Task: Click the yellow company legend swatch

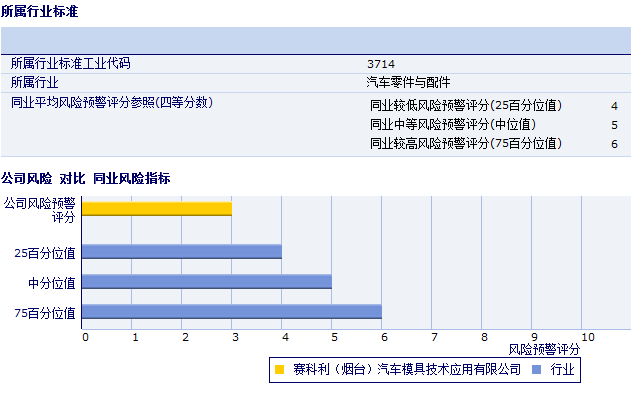Action: click(279, 369)
